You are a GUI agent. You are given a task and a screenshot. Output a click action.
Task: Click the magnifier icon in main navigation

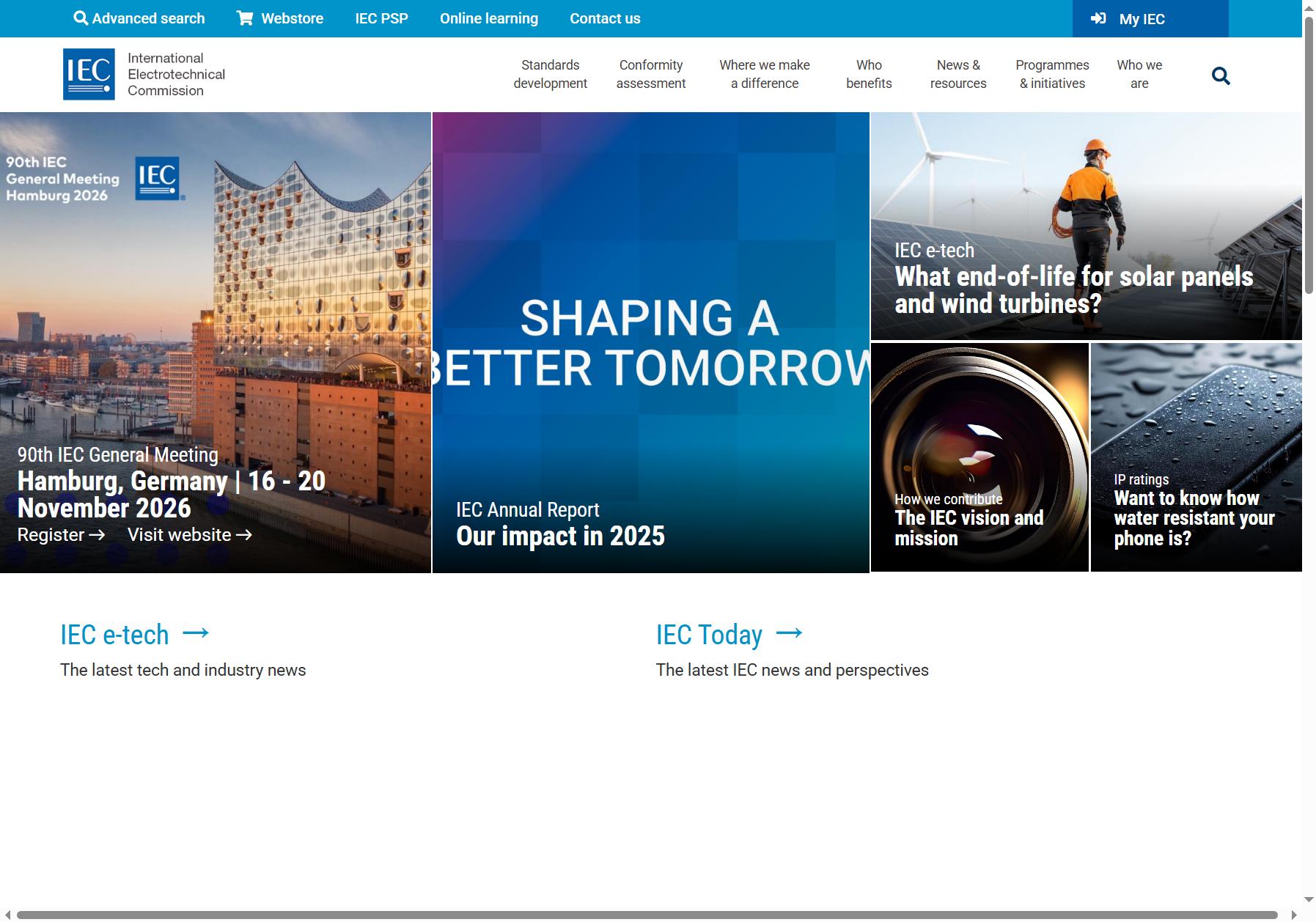point(1221,75)
